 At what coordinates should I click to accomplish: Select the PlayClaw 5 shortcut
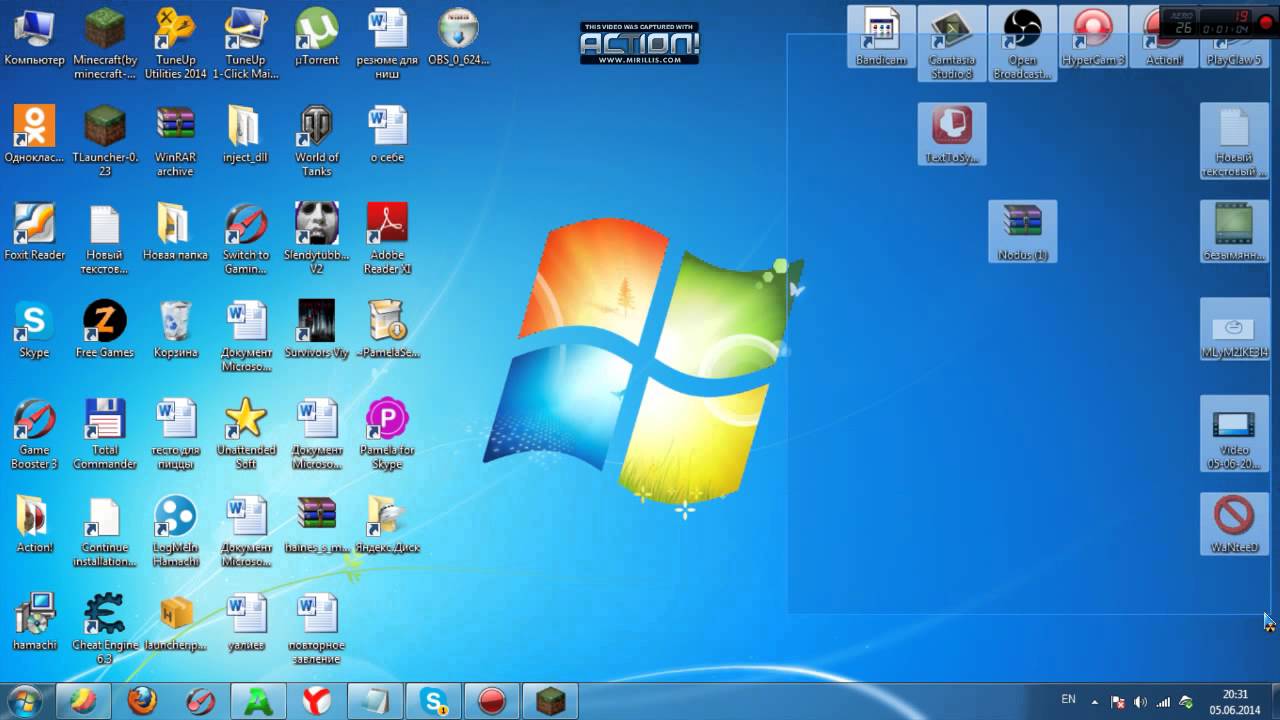(1234, 50)
